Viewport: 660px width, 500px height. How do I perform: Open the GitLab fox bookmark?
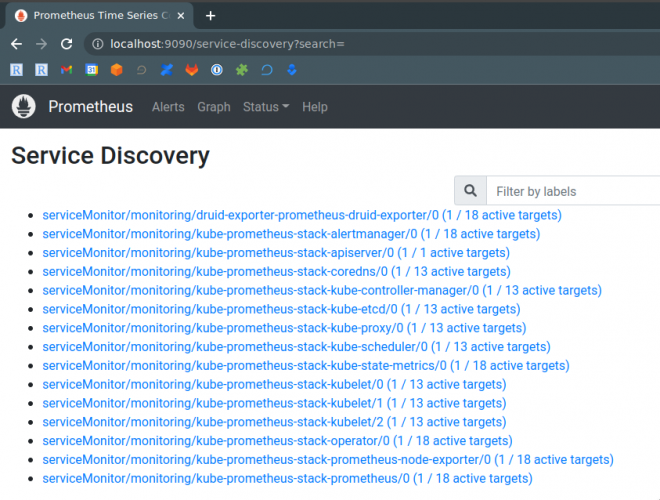click(191, 70)
